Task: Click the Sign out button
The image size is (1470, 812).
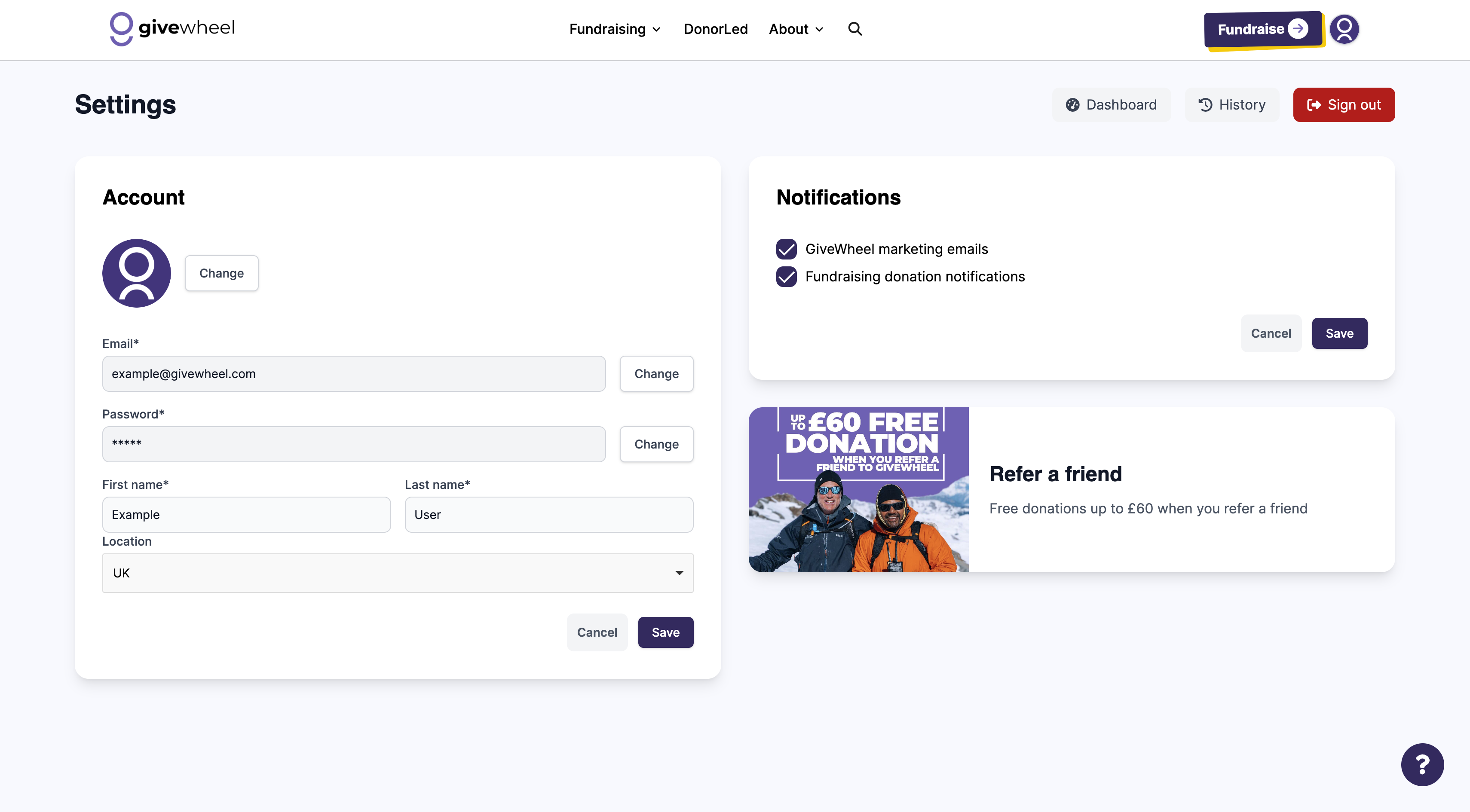Action: (x=1343, y=105)
